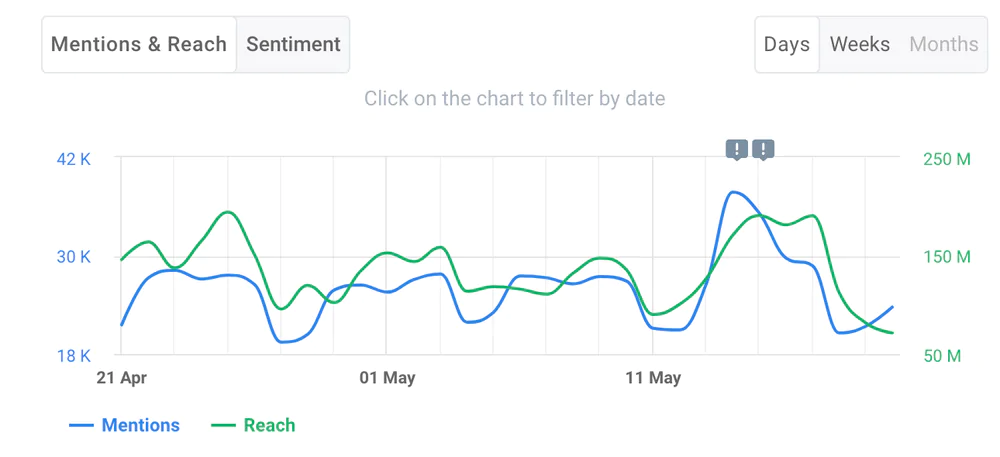This screenshot has width=1000, height=457.
Task: Click the blue Mentions peak on the chart
Action: tap(734, 192)
